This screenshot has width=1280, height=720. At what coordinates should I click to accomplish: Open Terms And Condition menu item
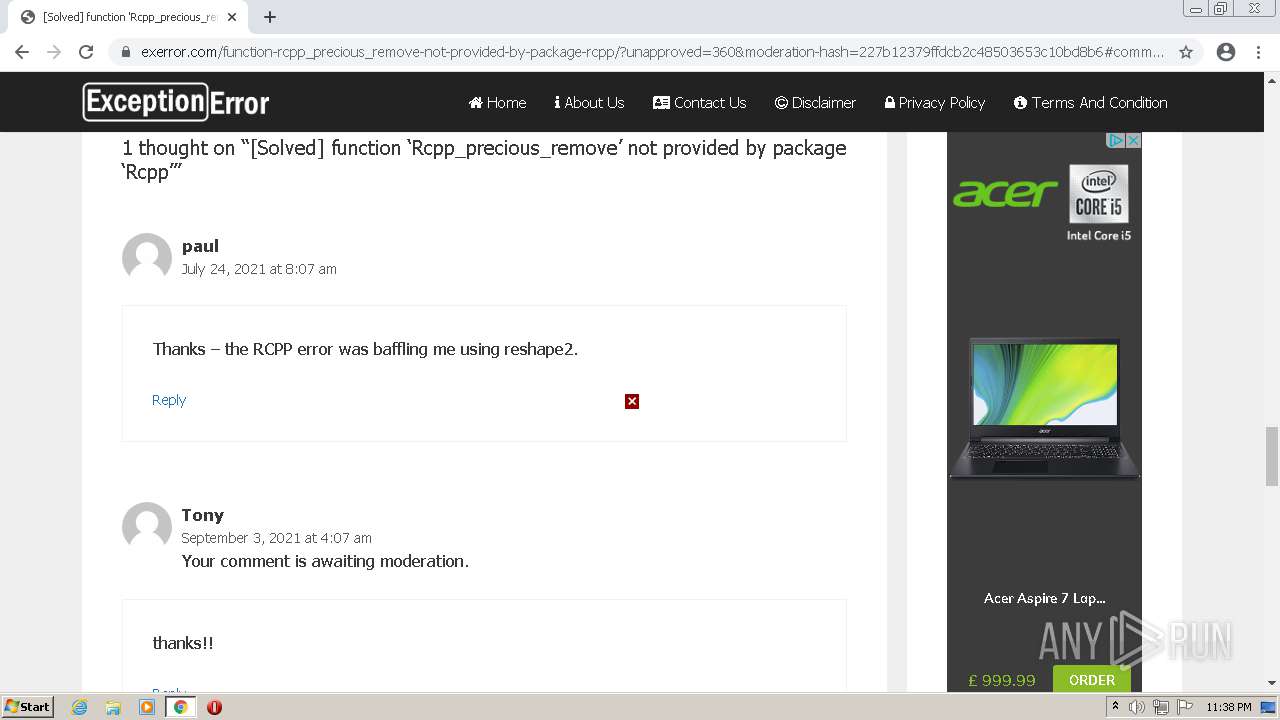[x=1090, y=102]
